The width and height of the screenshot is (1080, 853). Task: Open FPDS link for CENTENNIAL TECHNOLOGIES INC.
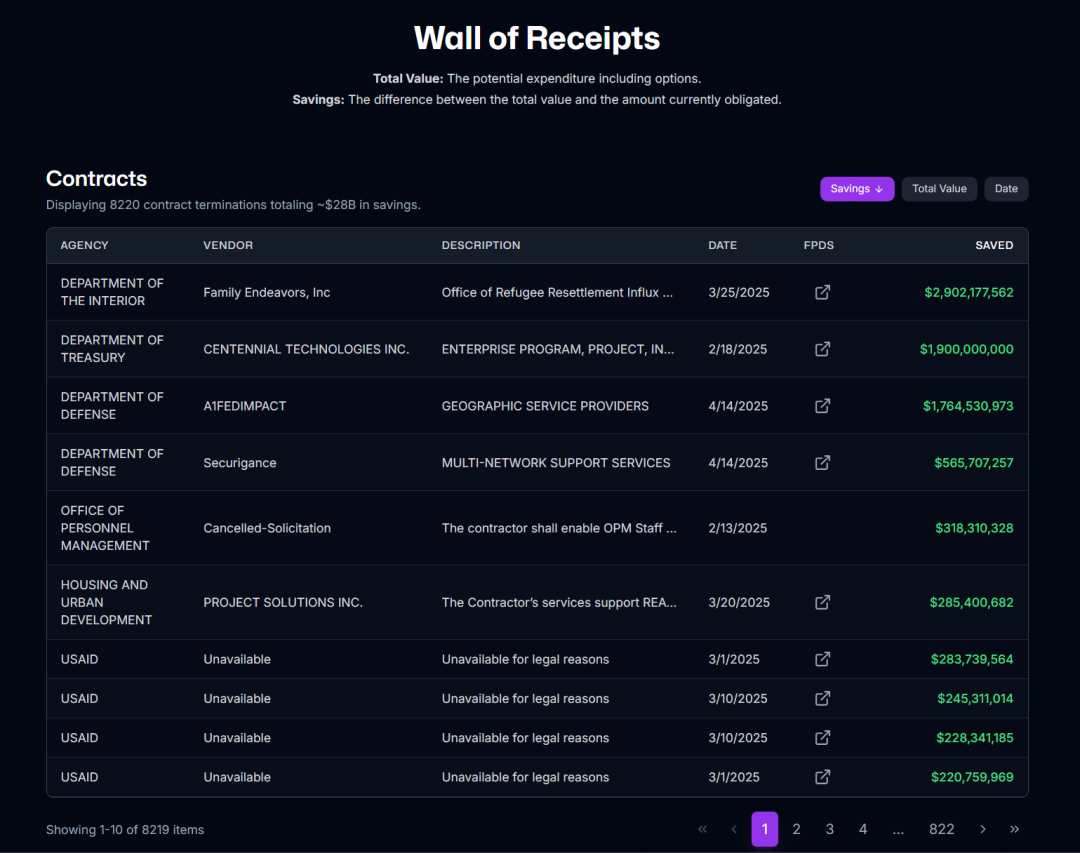click(x=822, y=349)
